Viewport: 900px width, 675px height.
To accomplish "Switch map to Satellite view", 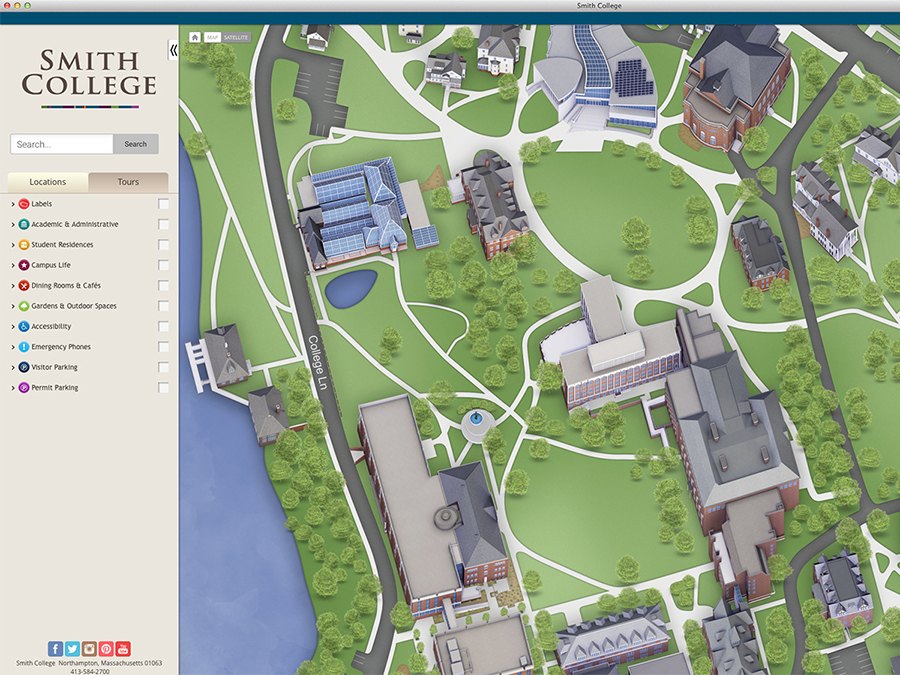I will (236, 37).
